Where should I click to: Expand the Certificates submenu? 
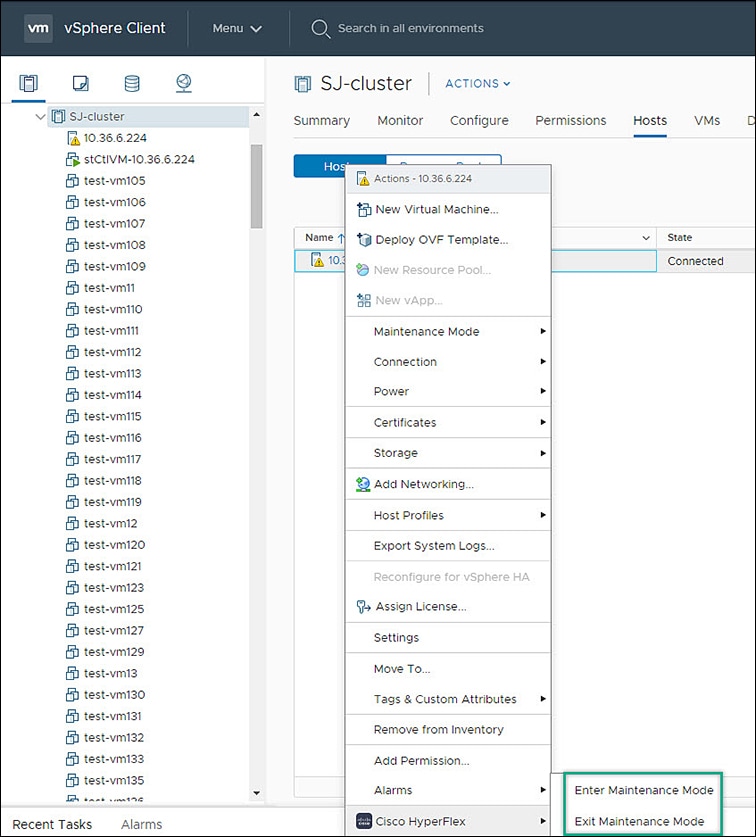click(x=448, y=422)
